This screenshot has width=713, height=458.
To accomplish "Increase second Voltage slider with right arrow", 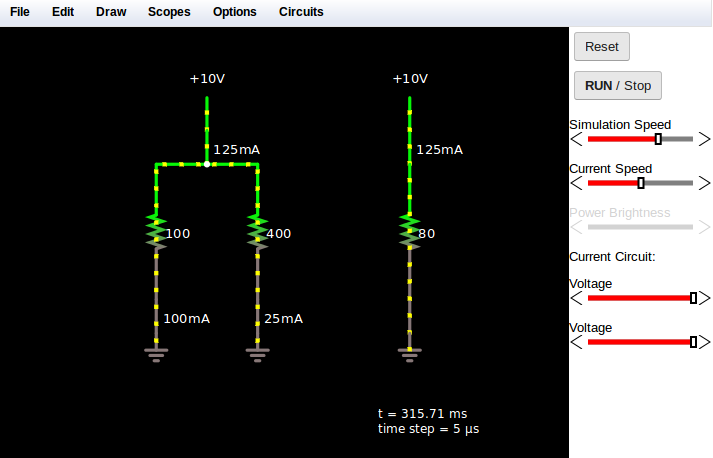I will [x=704, y=342].
